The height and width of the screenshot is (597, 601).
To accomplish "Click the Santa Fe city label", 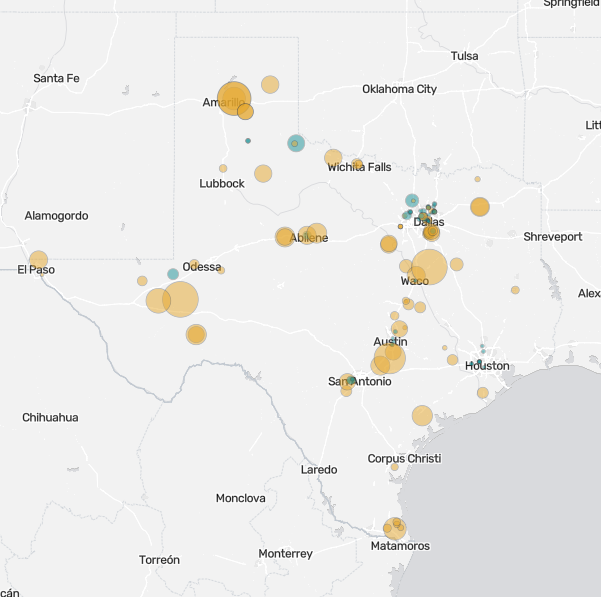I will (x=56, y=78).
